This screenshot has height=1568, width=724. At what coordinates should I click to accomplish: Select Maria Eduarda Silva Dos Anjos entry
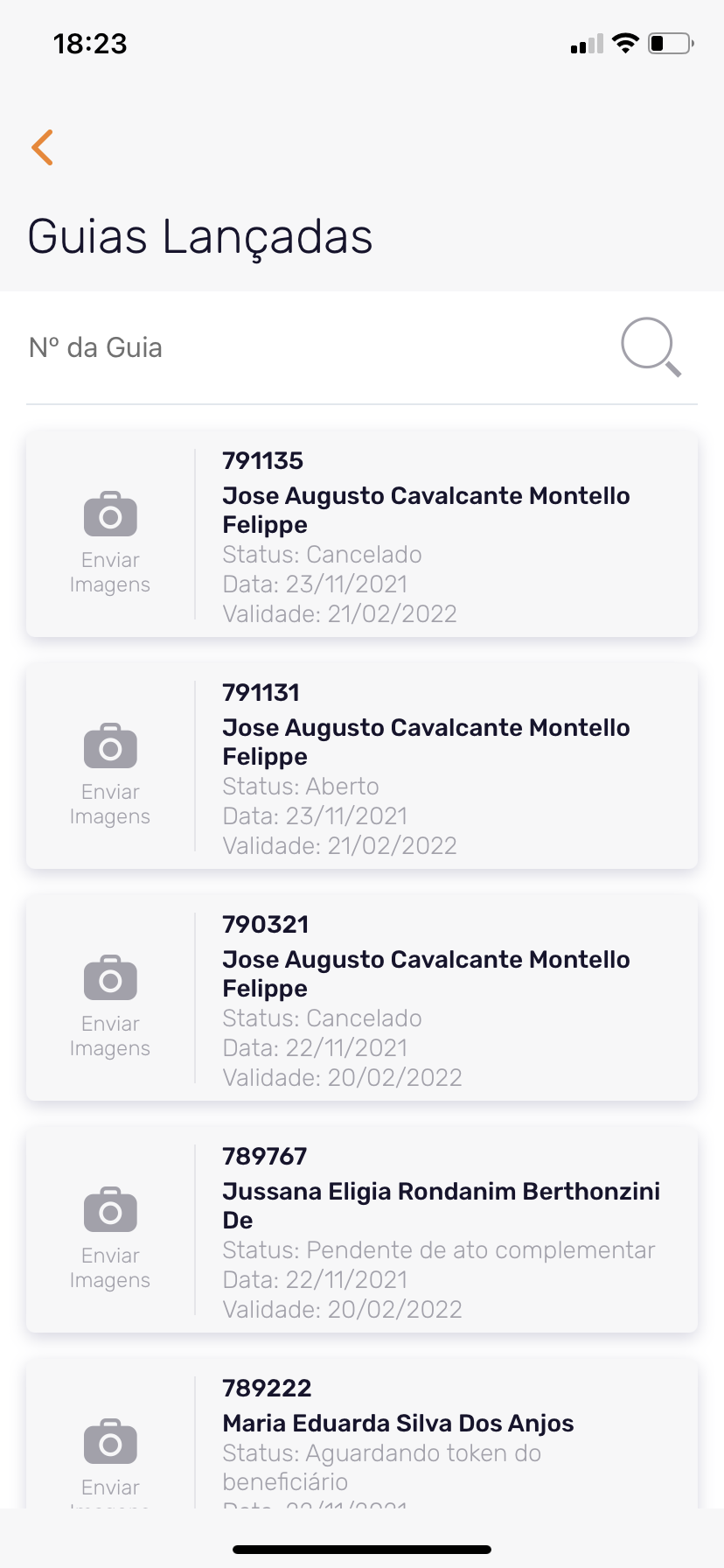(398, 1424)
